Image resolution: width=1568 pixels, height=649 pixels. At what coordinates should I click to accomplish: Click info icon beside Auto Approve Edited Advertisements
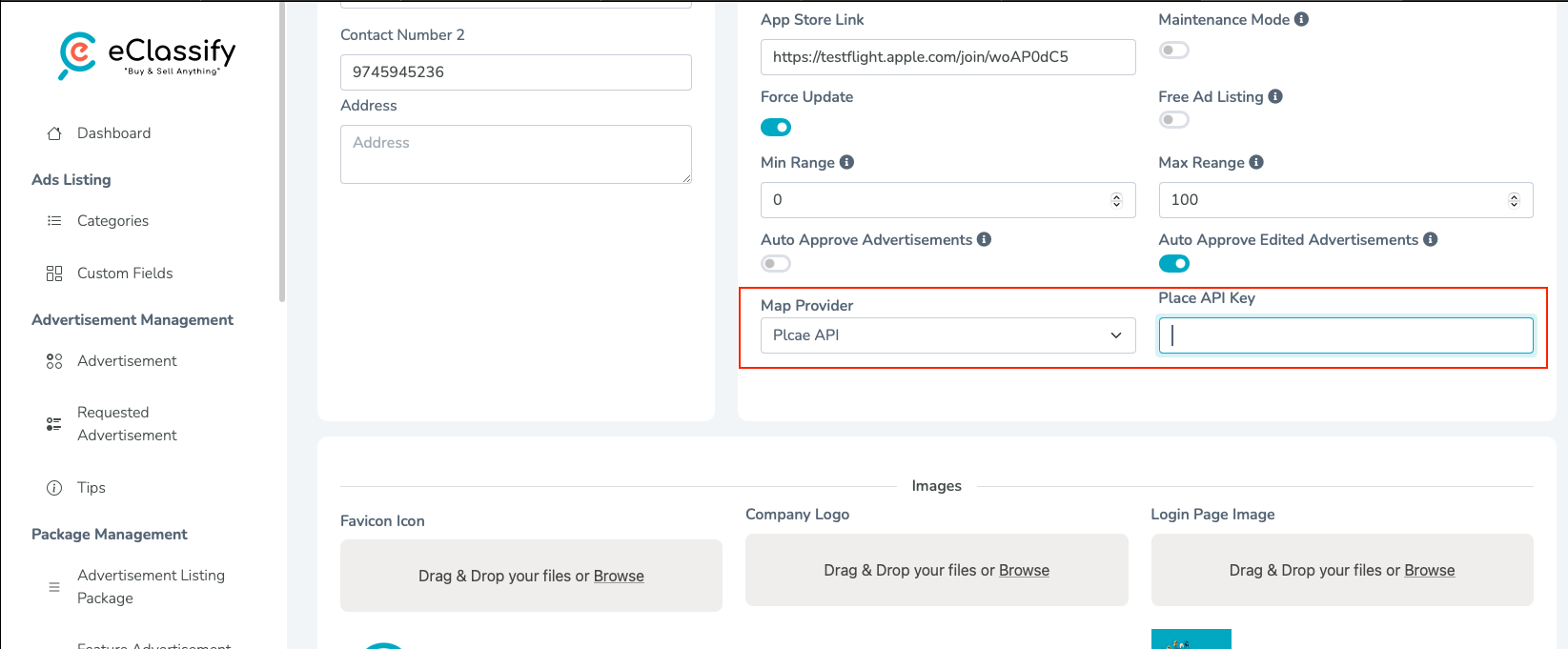1431,239
